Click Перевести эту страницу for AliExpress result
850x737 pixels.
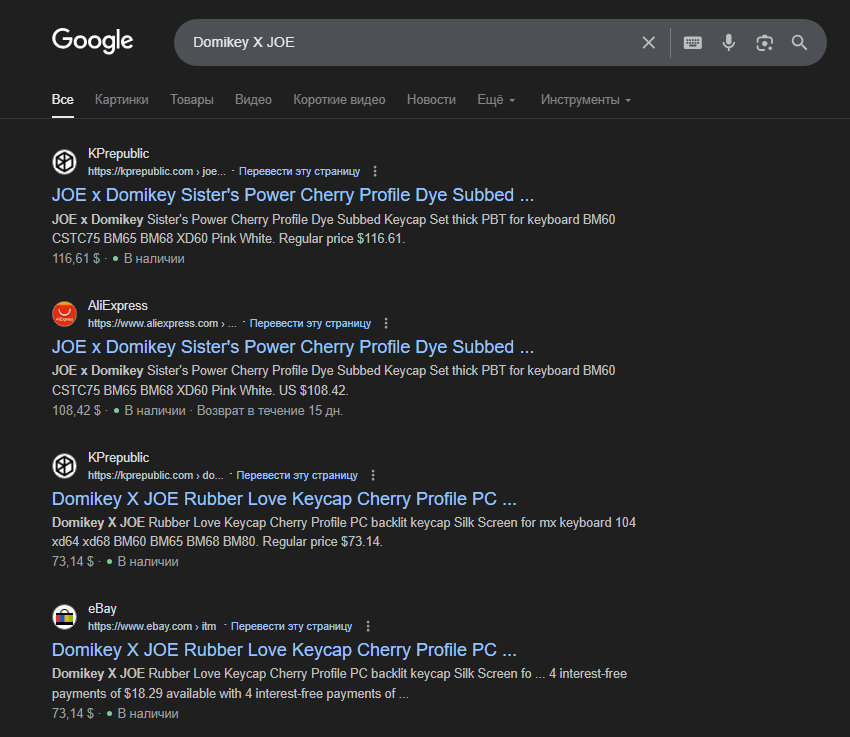(x=310, y=323)
